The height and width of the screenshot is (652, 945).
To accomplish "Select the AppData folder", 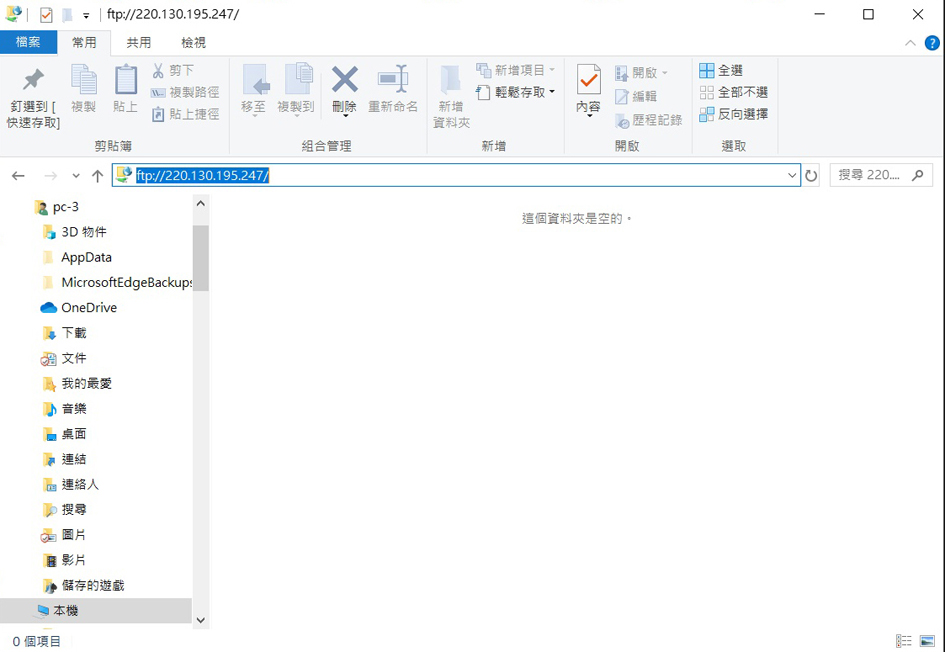I will coord(78,257).
